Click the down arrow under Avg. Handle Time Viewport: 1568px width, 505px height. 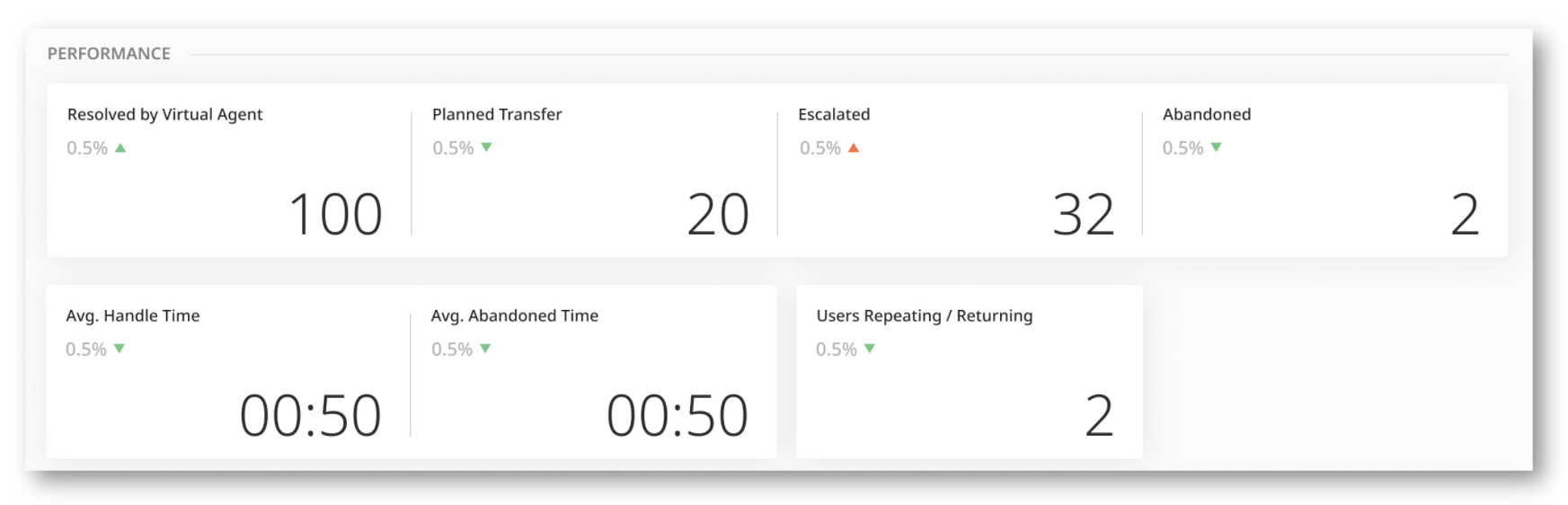[120, 349]
